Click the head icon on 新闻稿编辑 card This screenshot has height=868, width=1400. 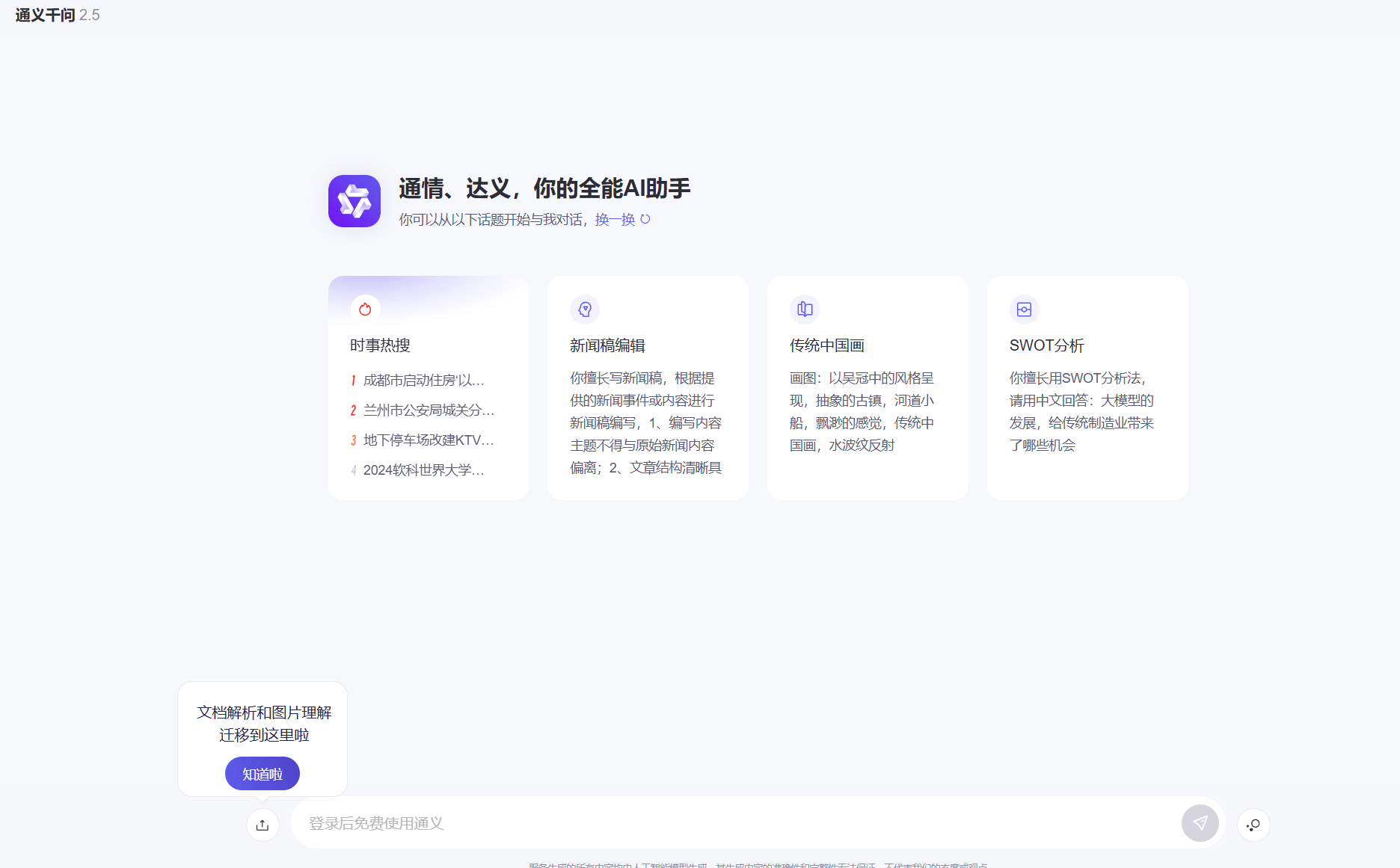[x=585, y=309]
